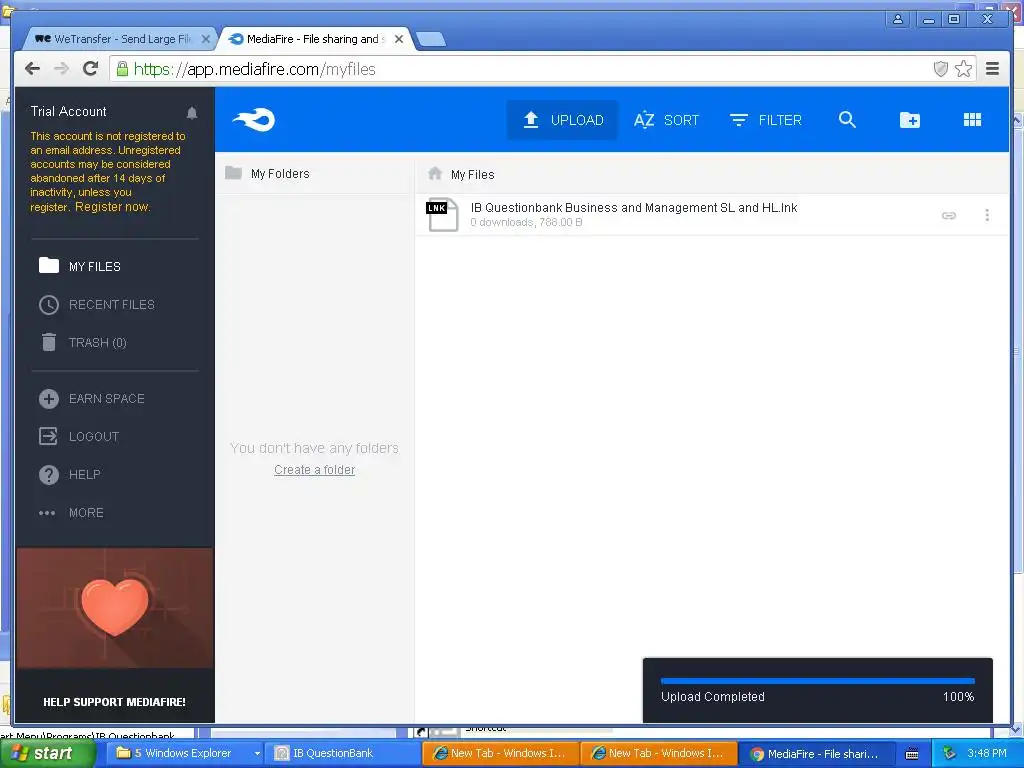Image resolution: width=1024 pixels, height=768 pixels.
Task: Close the WeTransfer tab
Action: 206,39
